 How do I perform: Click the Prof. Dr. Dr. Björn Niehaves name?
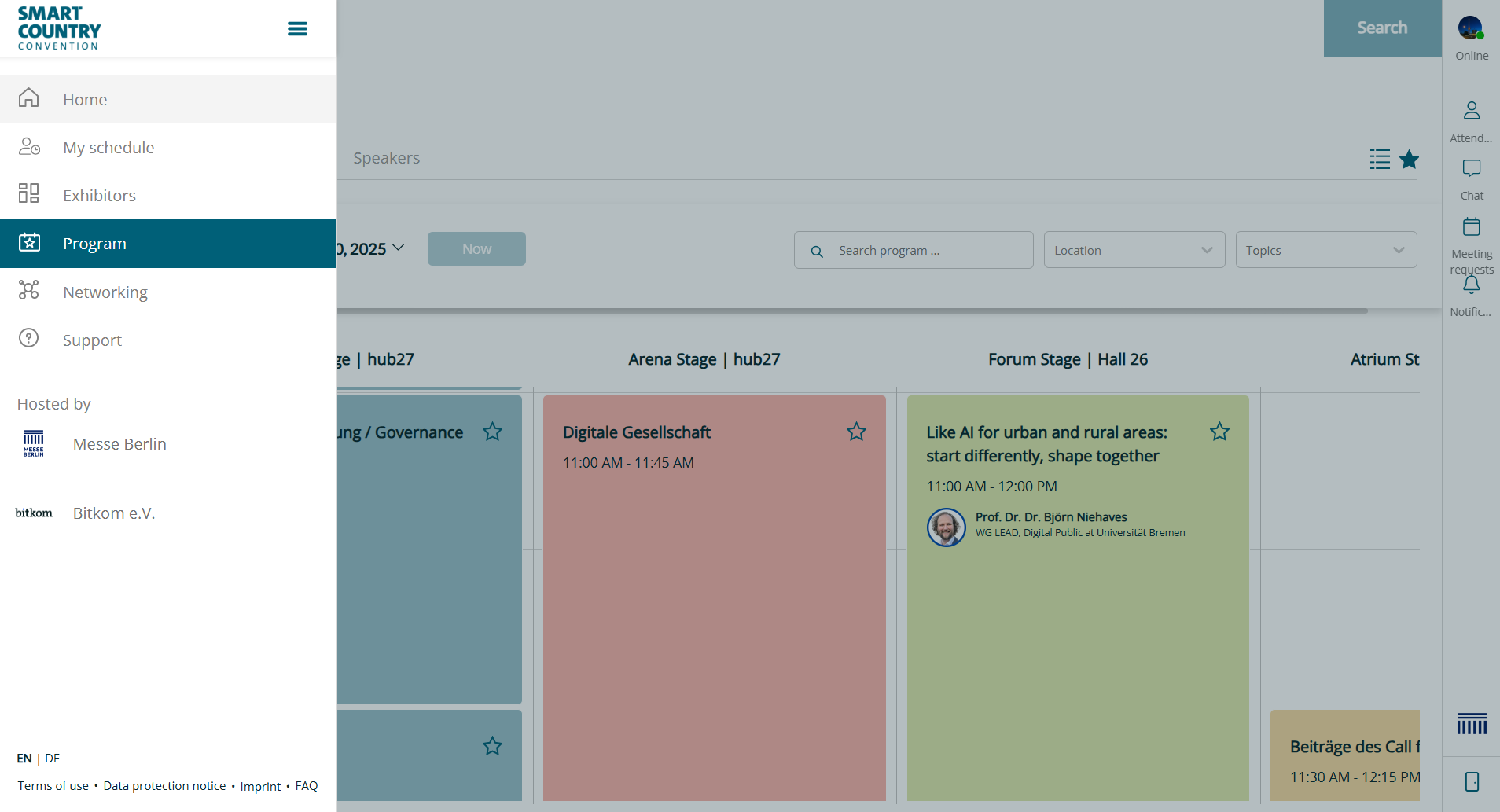coord(1051,517)
